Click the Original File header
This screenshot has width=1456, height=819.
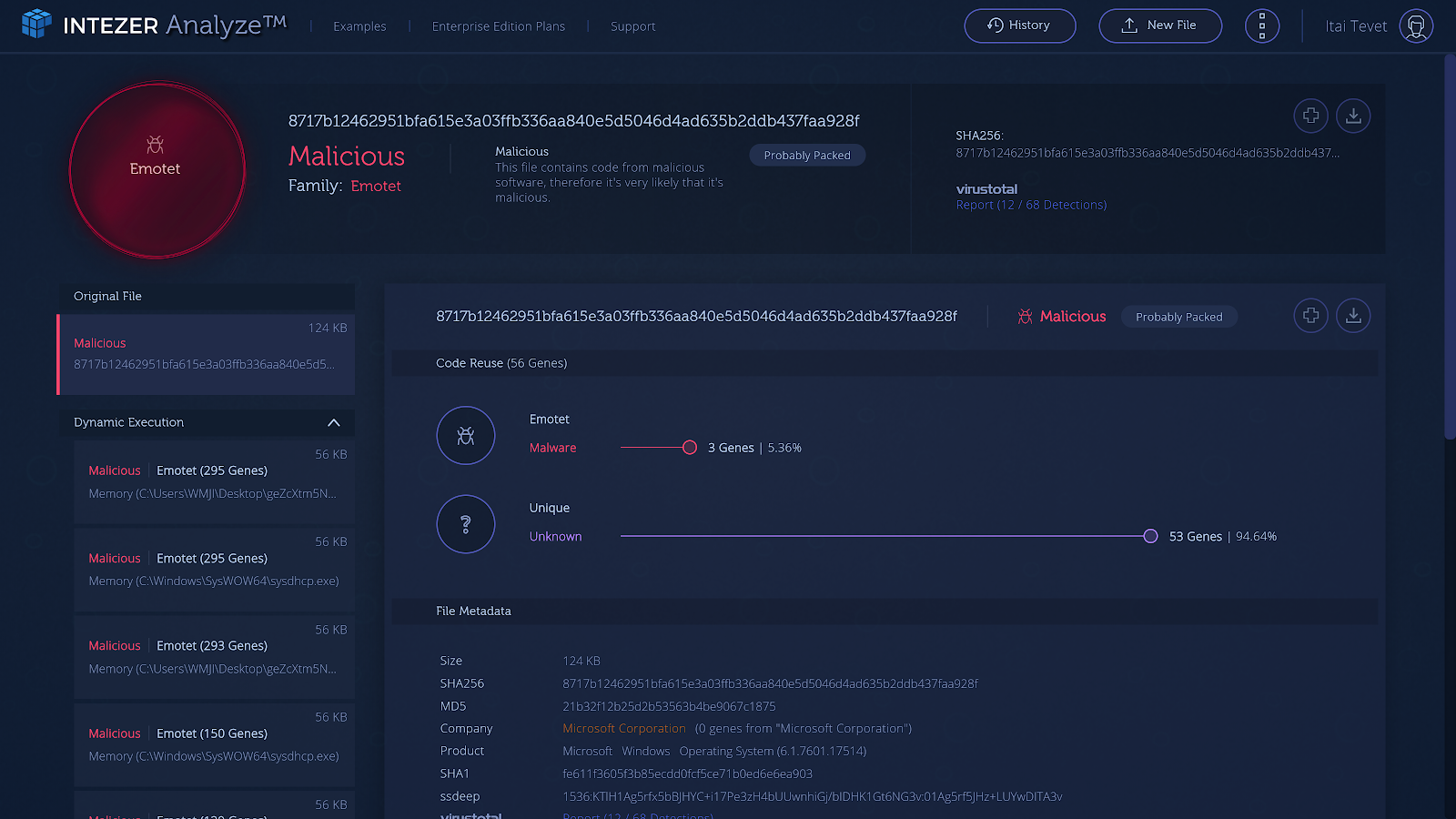pyautogui.click(x=206, y=297)
